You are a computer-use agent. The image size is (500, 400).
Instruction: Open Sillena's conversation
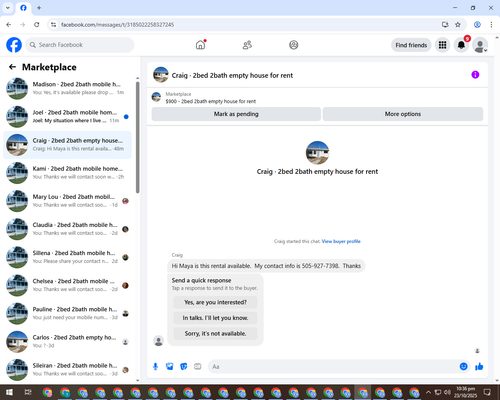tap(67, 257)
